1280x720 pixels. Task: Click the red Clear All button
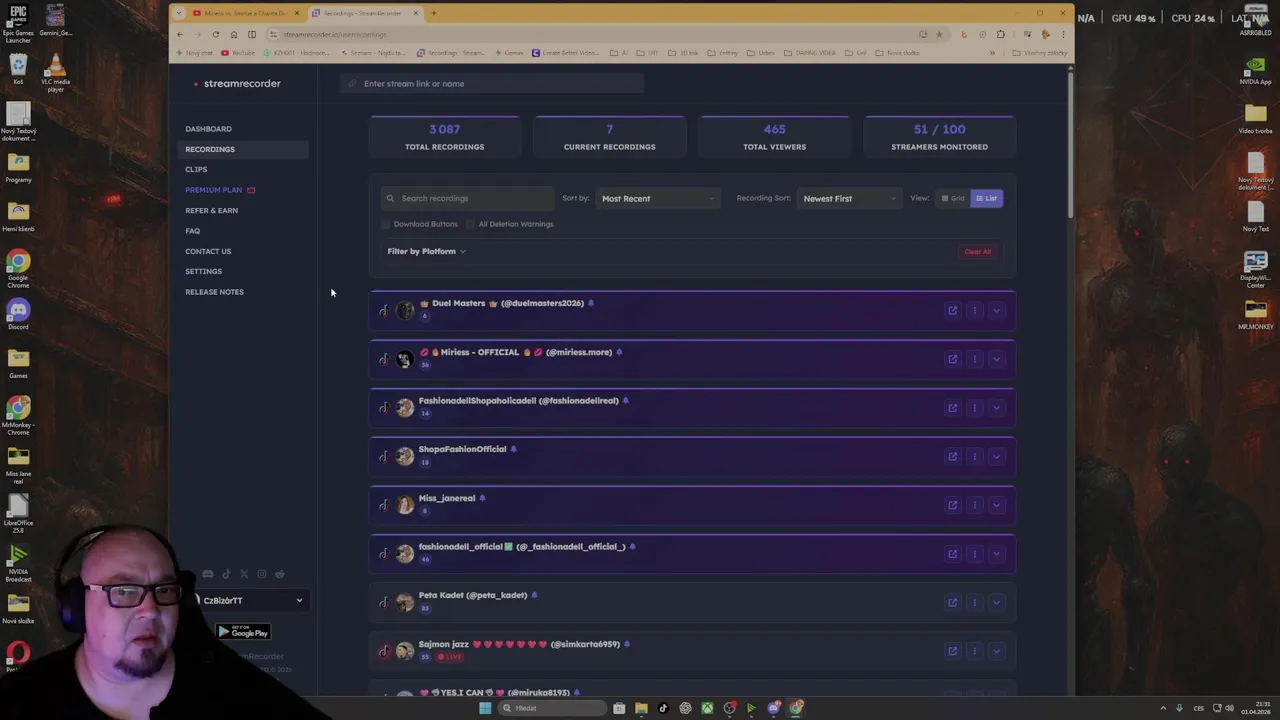point(978,251)
